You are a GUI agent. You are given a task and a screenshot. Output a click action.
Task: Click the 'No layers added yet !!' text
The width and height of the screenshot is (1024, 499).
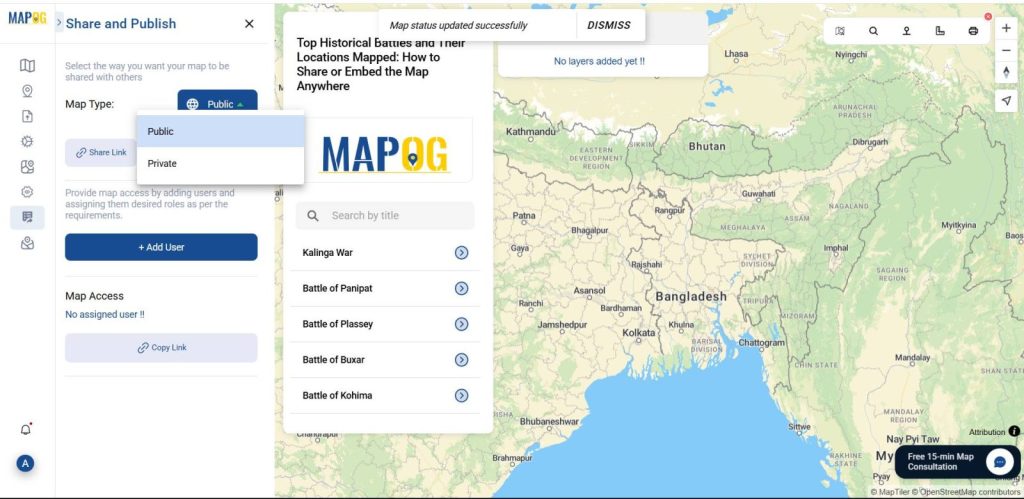tap(599, 61)
